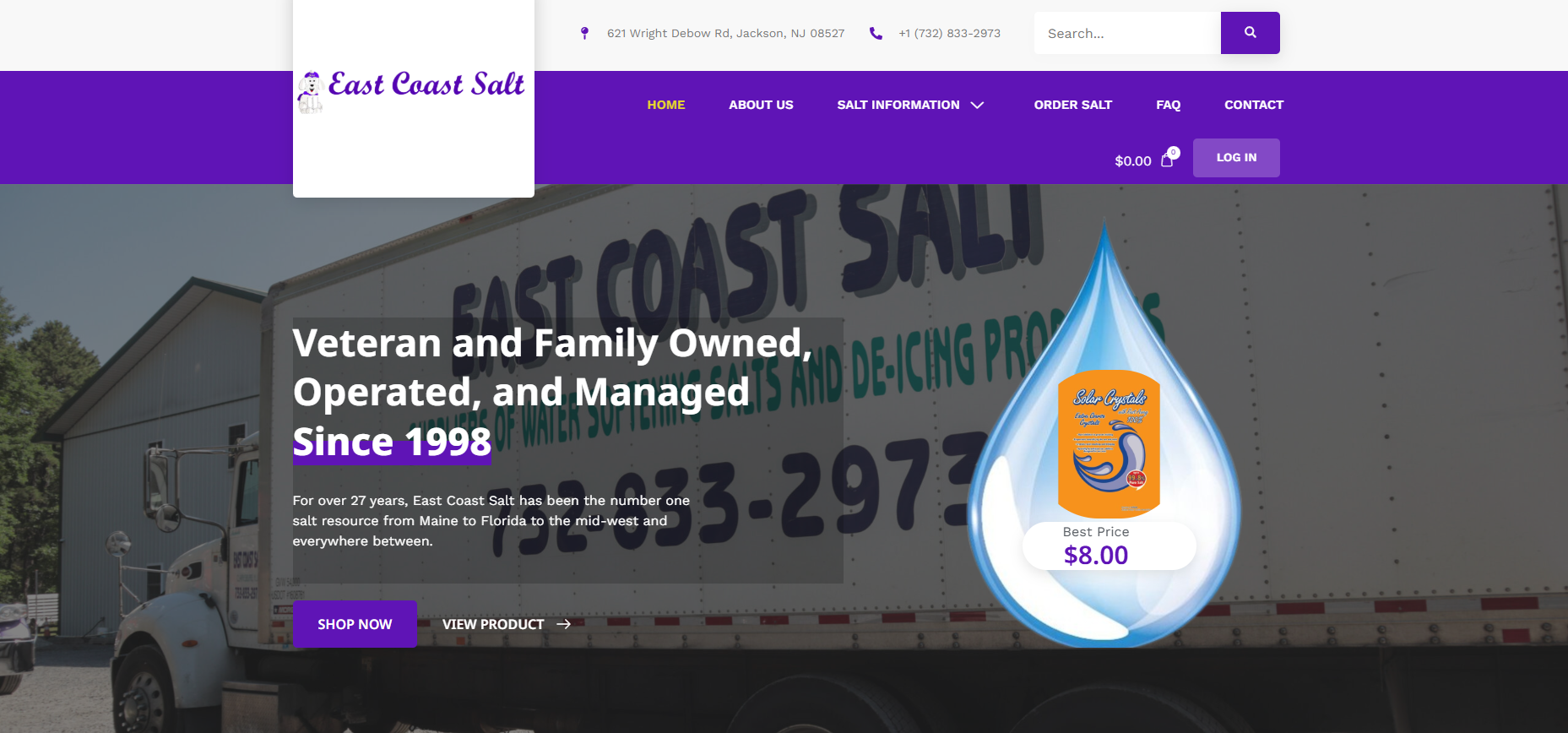
Task: Click the View Product link
Action: tap(493, 624)
